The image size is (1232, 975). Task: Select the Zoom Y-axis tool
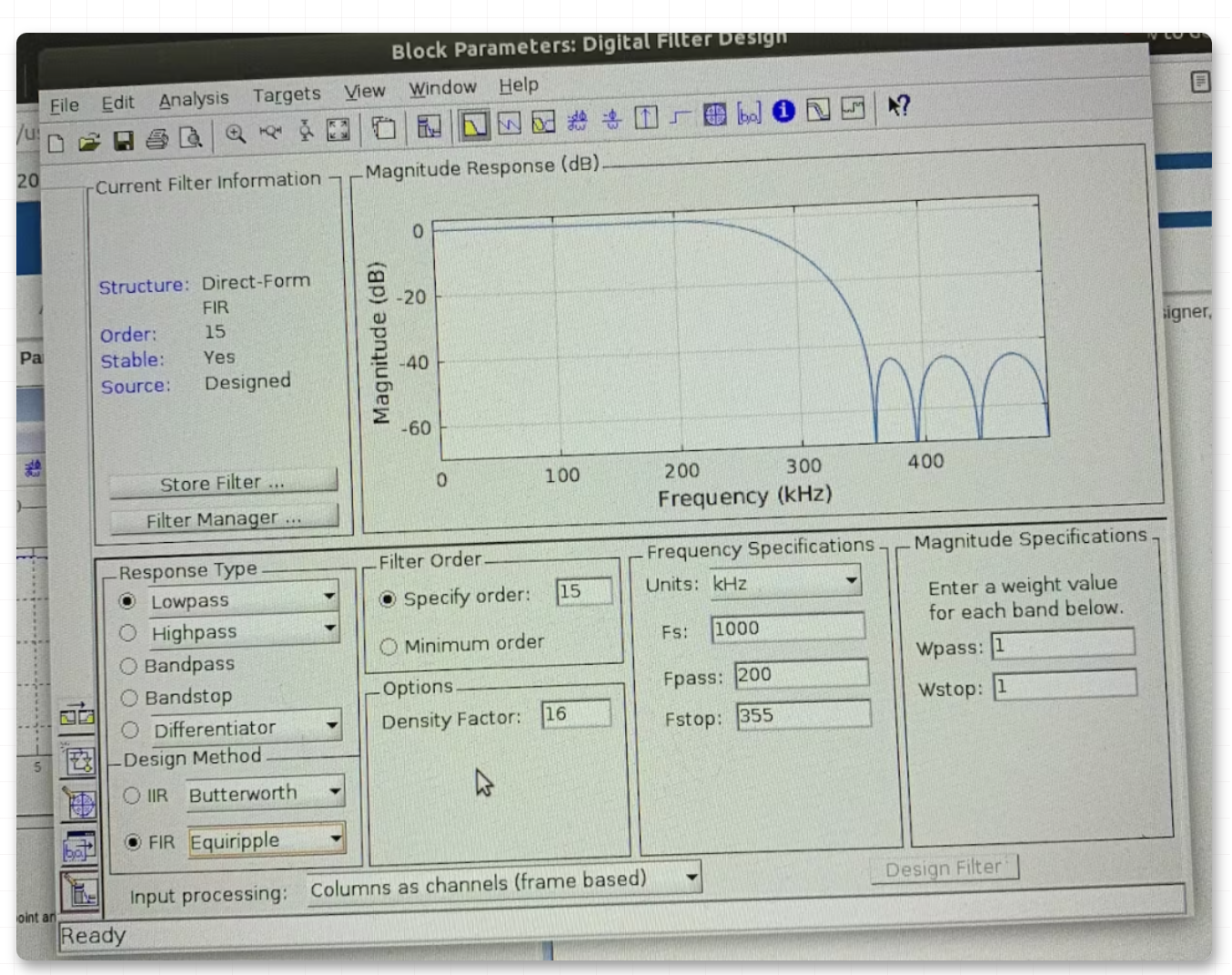[306, 131]
